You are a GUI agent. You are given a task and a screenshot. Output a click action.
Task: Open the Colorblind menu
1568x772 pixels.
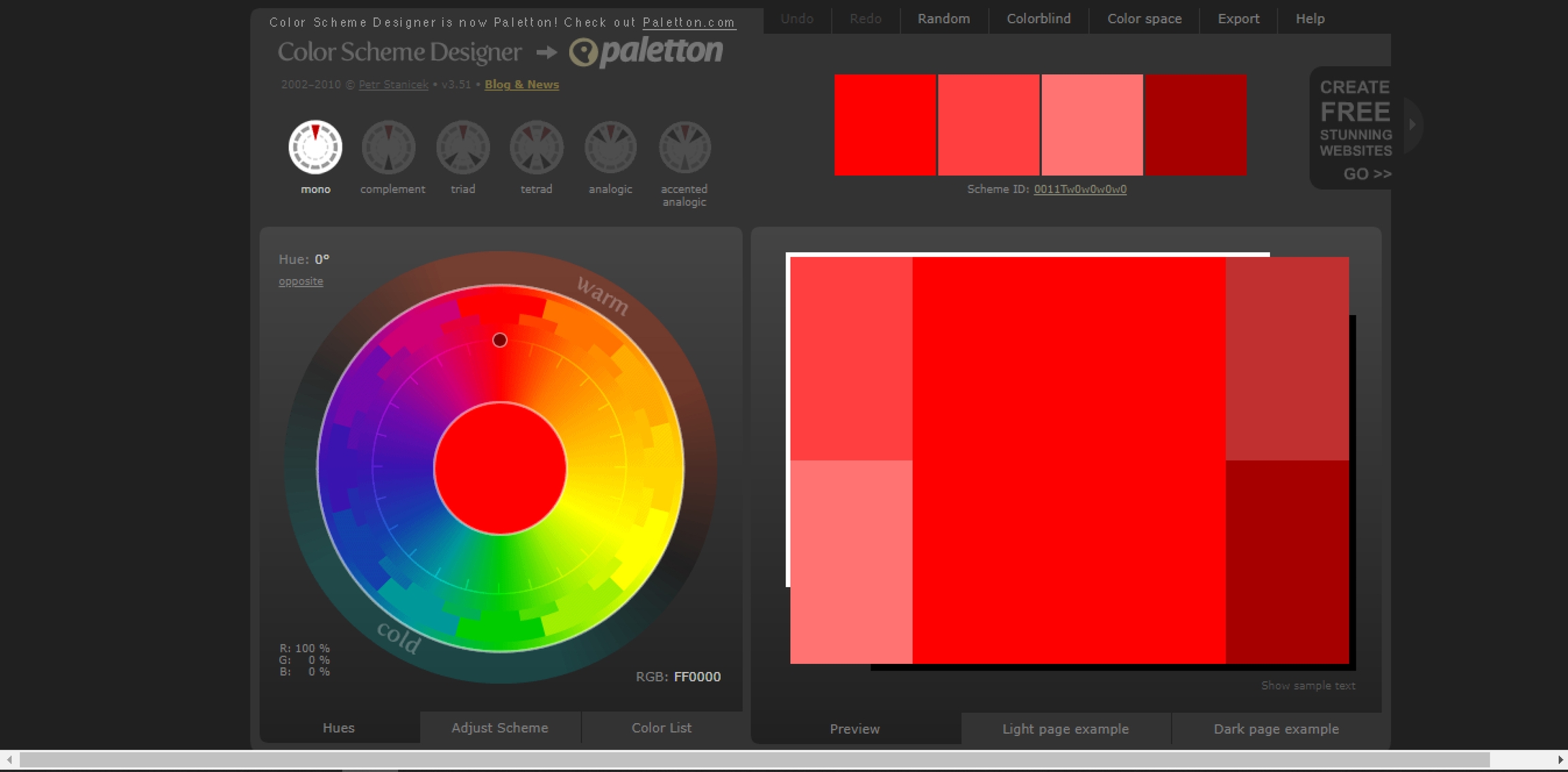1039,19
